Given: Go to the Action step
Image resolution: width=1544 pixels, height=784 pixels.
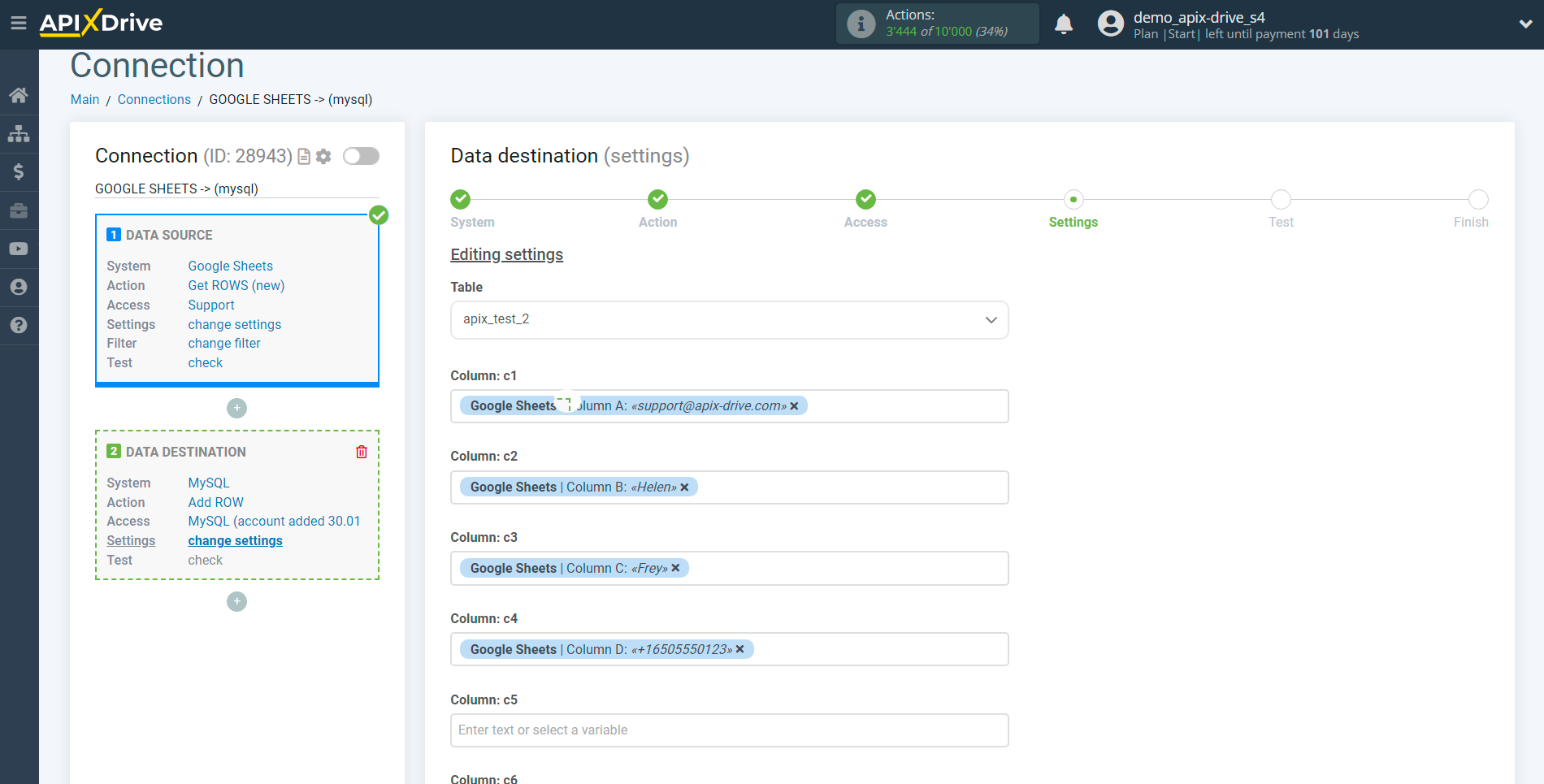Looking at the screenshot, I should pos(657,199).
